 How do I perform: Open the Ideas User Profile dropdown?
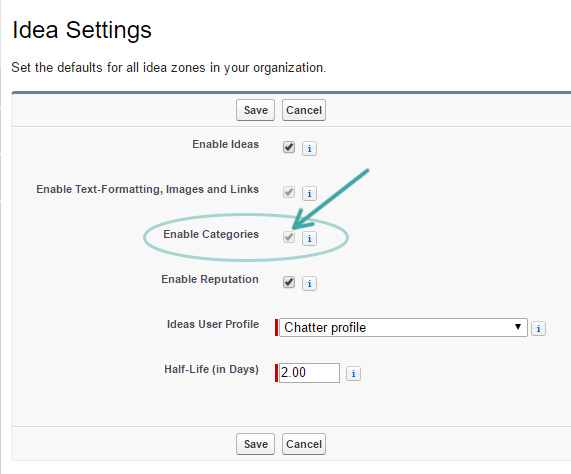click(403, 327)
